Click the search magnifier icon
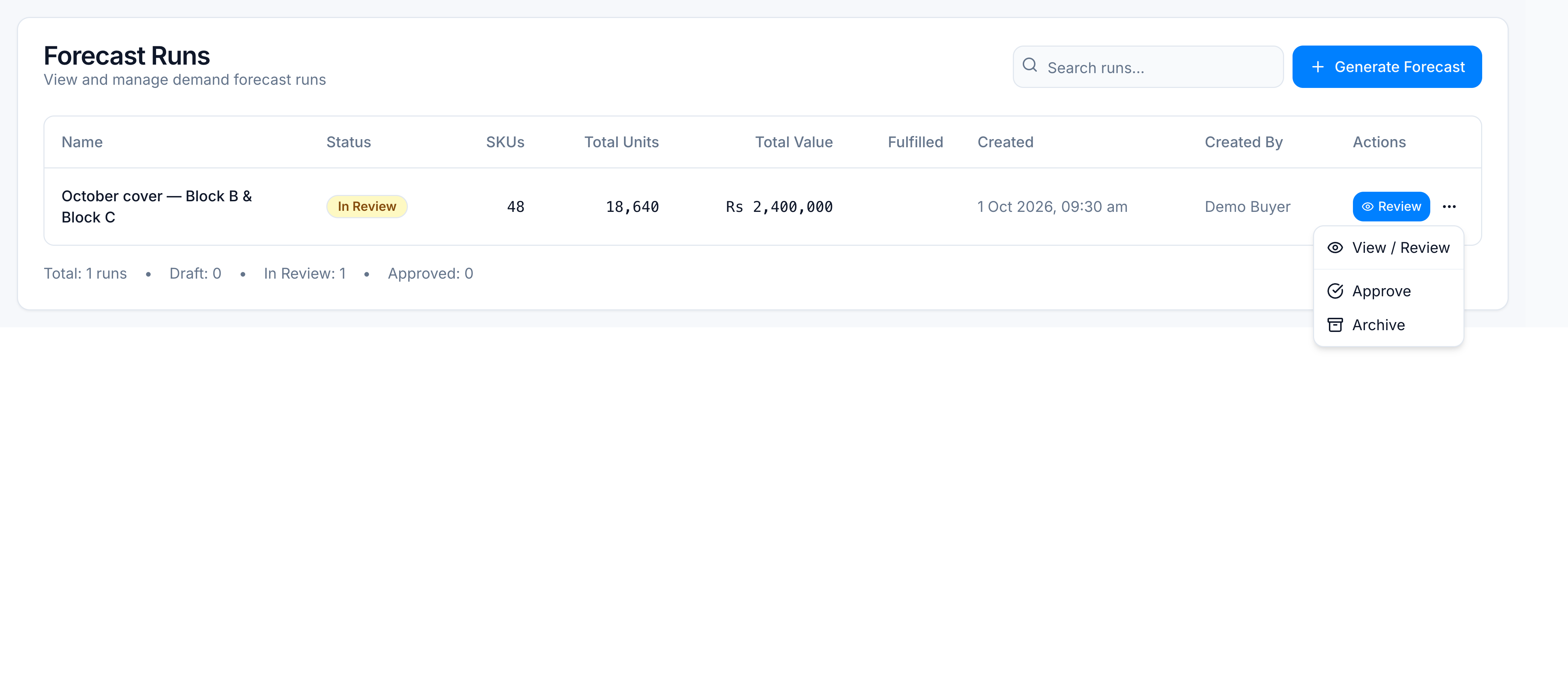 point(1029,65)
